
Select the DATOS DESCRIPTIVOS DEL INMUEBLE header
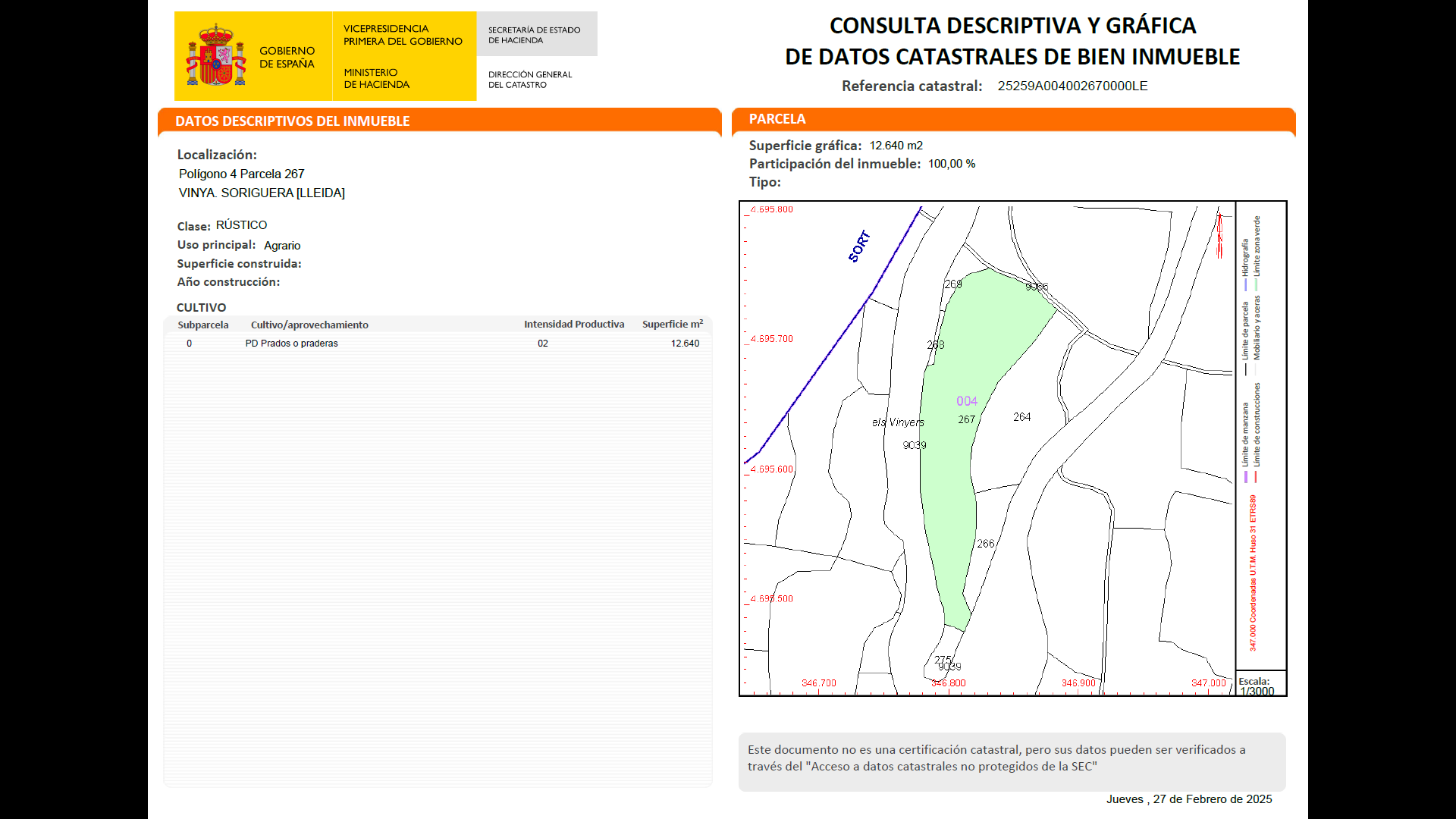pos(292,121)
